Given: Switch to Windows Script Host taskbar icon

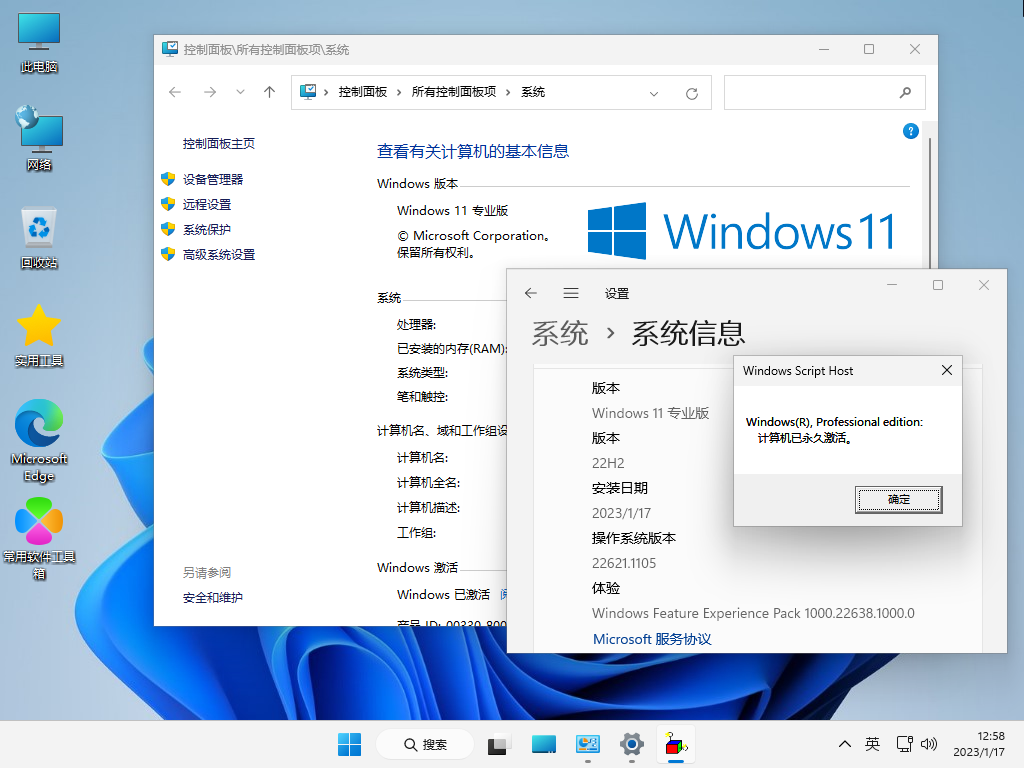Looking at the screenshot, I should click(x=676, y=744).
